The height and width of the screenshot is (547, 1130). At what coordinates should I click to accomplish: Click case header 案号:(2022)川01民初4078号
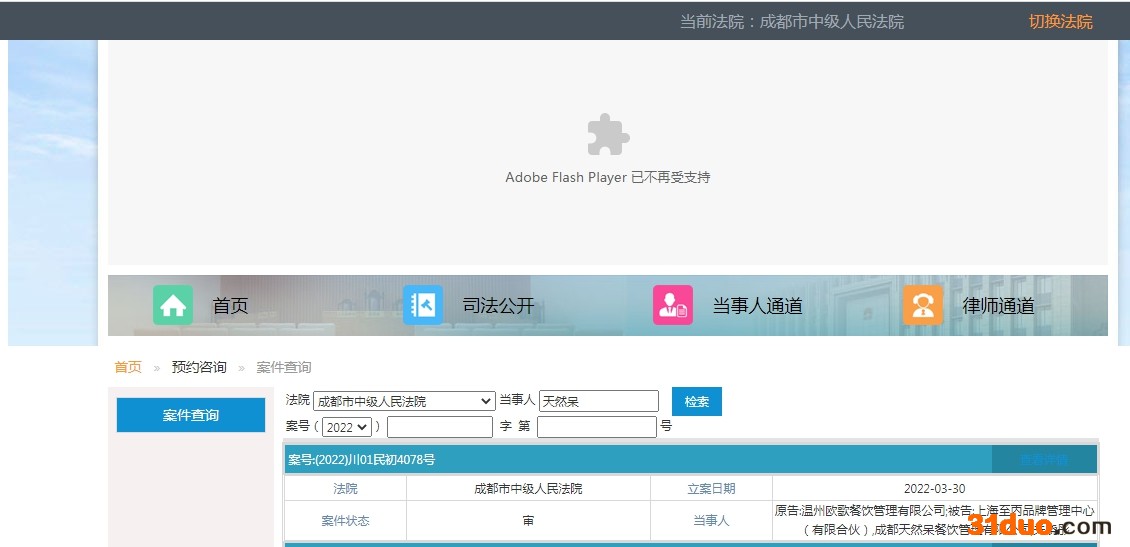[x=362, y=460]
